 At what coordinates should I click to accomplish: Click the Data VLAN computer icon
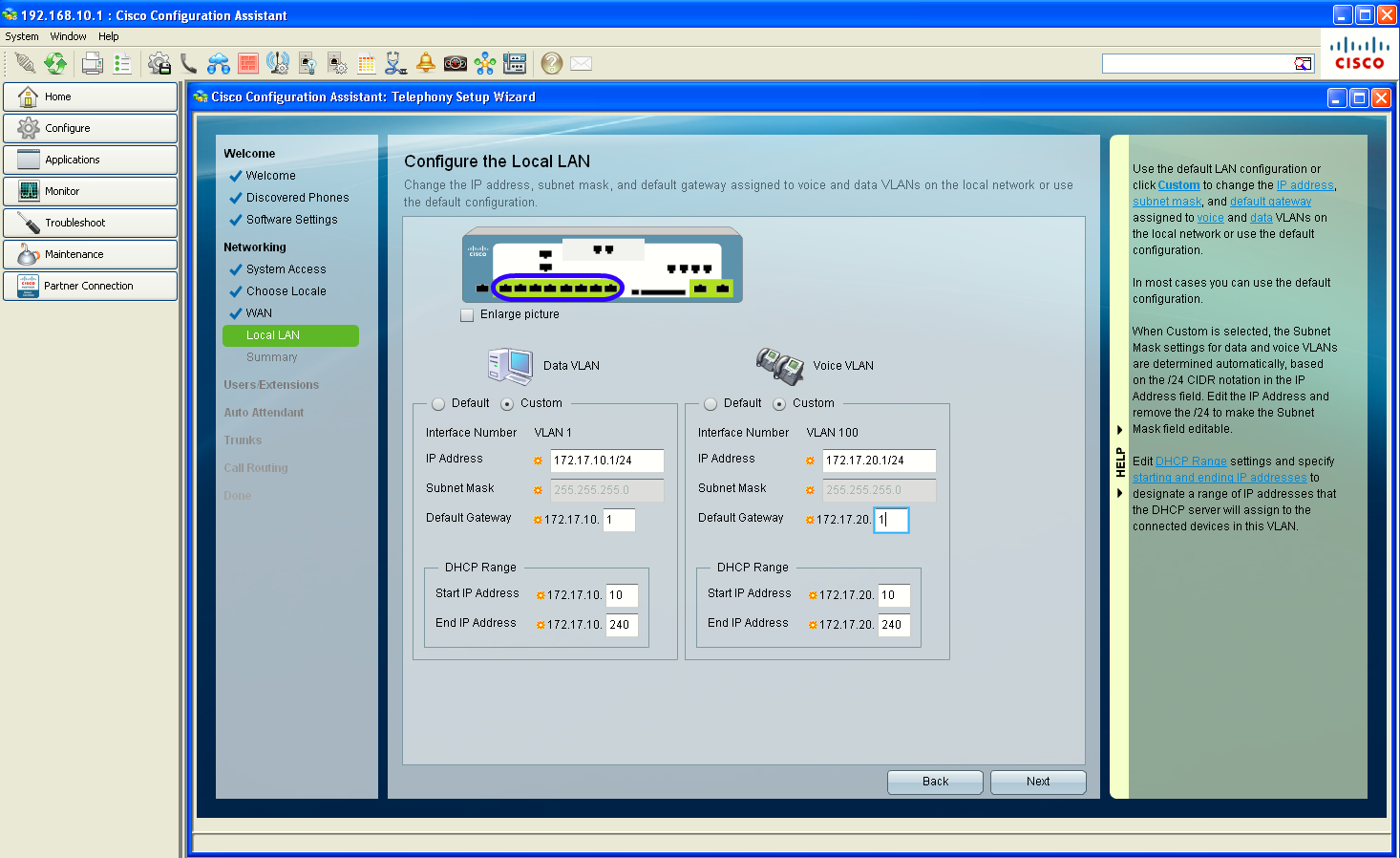click(511, 366)
